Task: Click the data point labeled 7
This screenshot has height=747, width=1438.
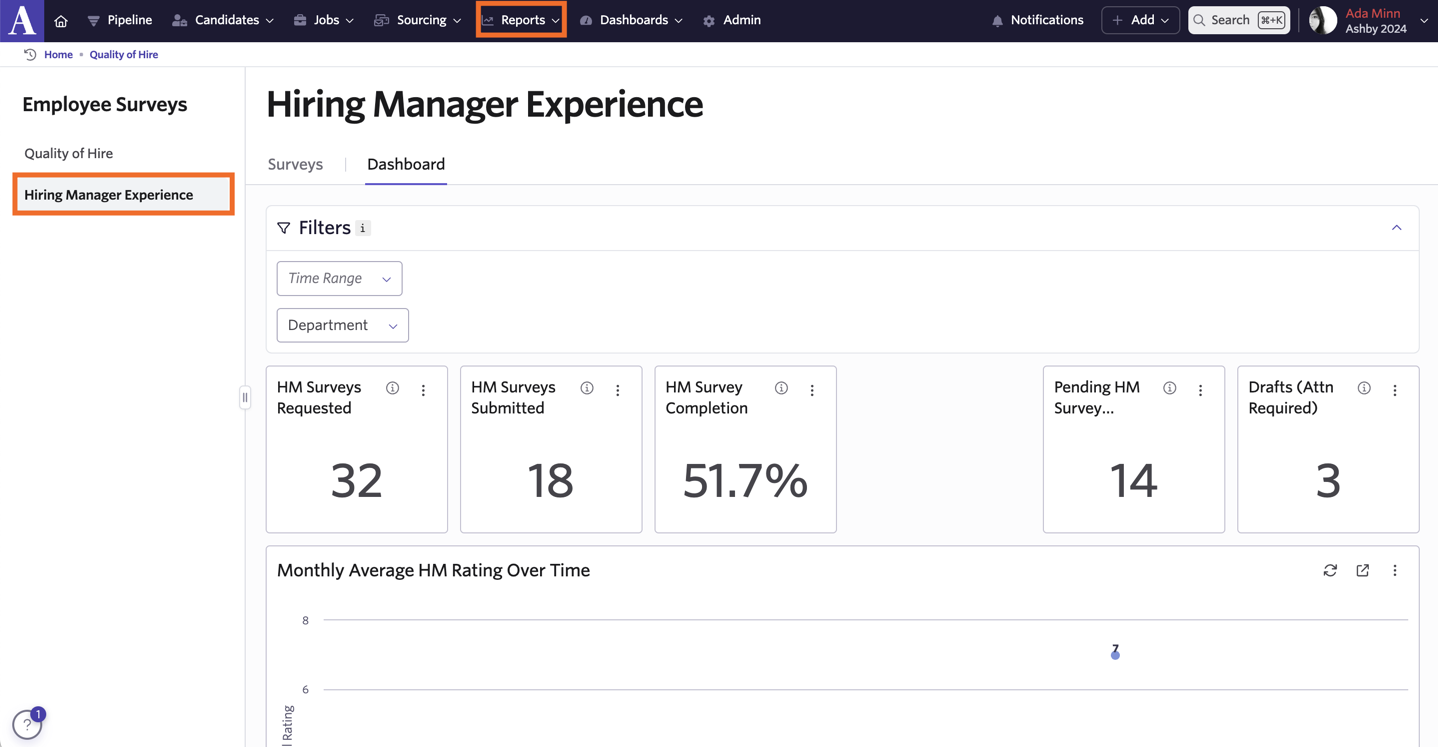Action: (x=1115, y=654)
